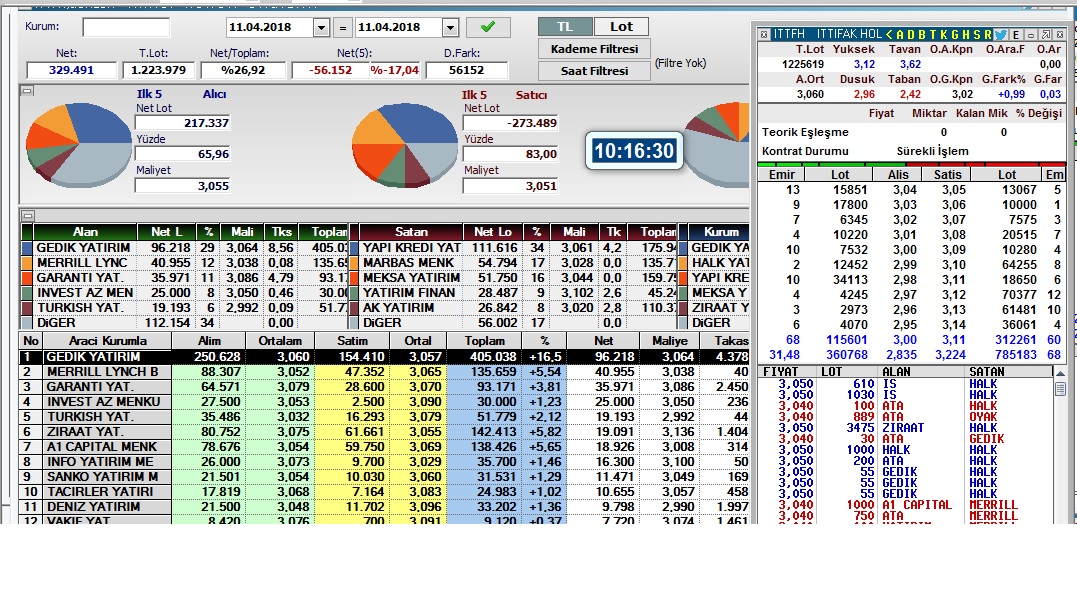Click the Net value field 329.491
The width and height of the screenshot is (1077, 614).
pyautogui.click(x=71, y=70)
